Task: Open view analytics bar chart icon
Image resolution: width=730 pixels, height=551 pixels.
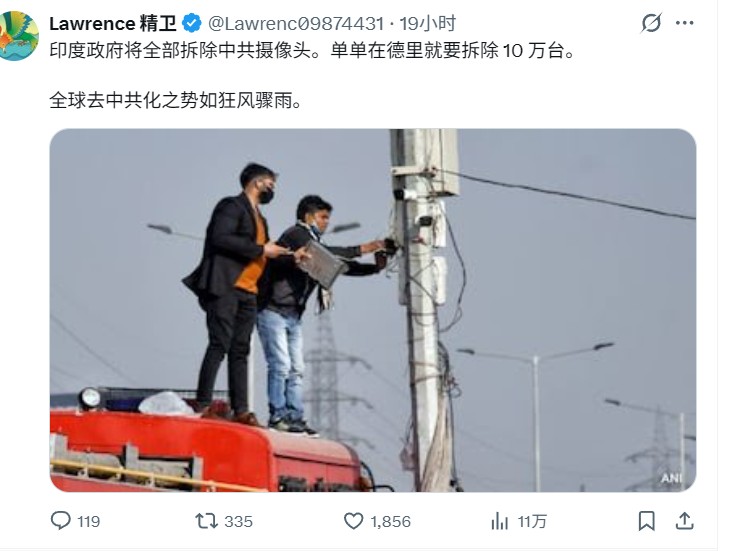Action: pyautogui.click(x=500, y=521)
